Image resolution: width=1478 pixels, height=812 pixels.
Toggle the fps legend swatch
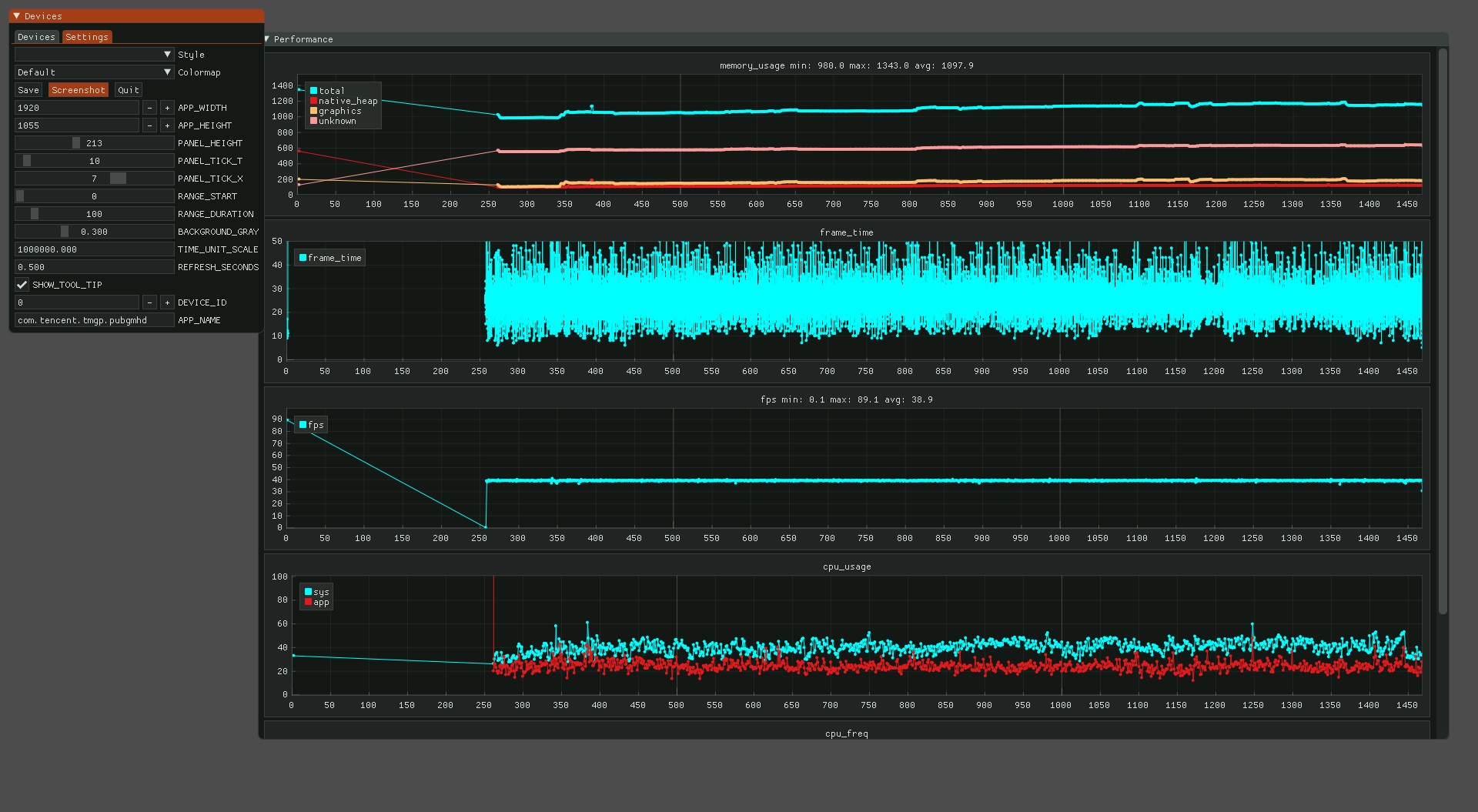coord(303,425)
